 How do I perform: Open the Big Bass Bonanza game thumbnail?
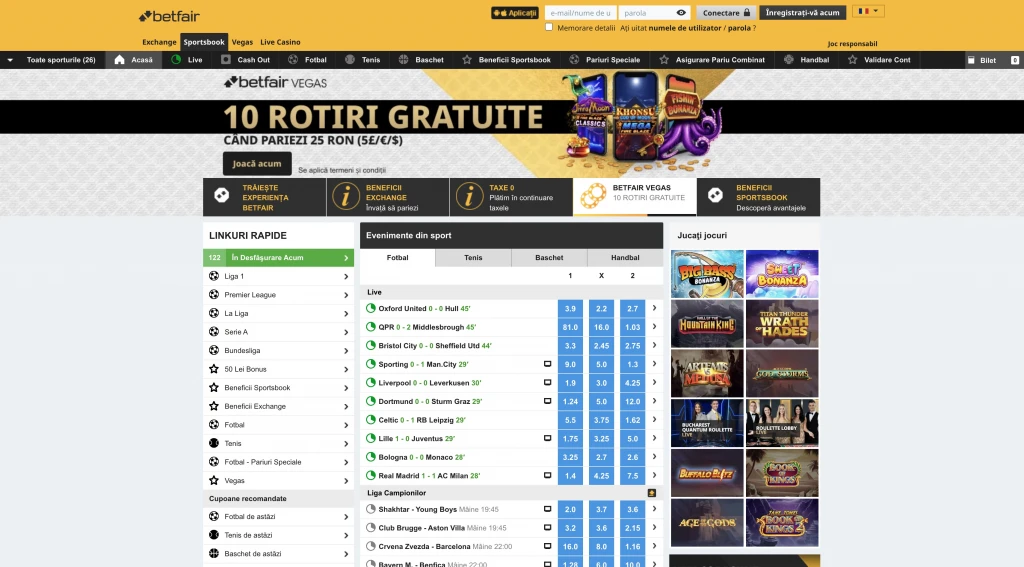707,274
